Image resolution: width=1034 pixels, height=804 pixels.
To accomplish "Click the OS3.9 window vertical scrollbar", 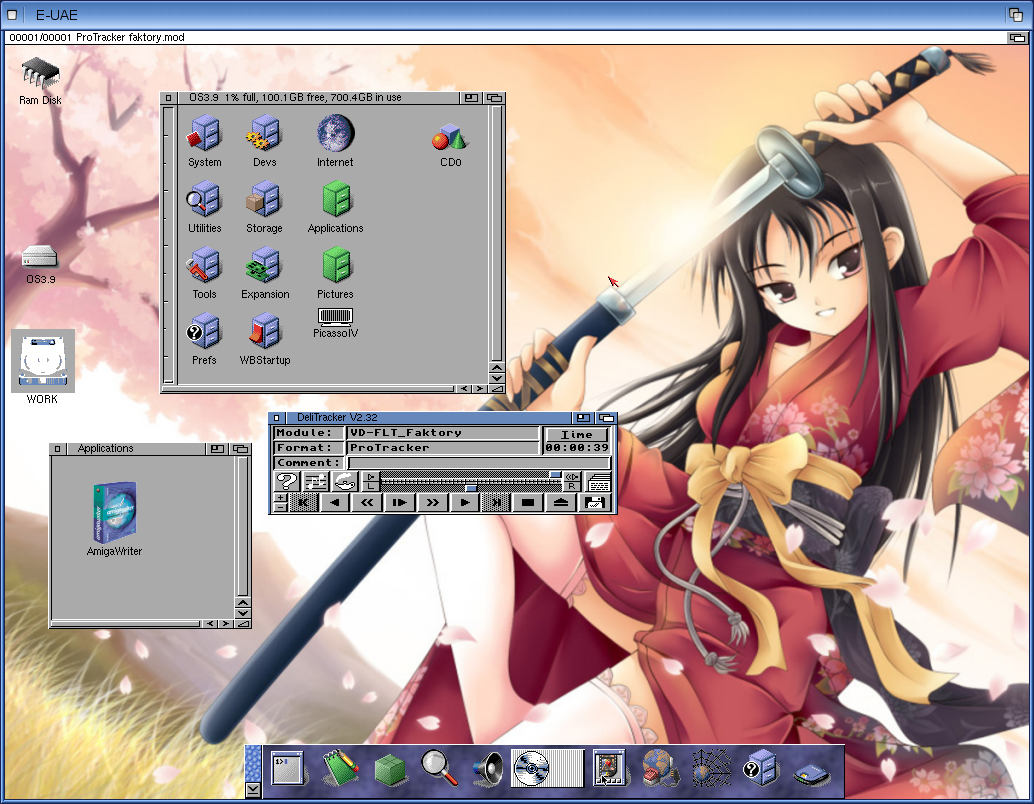I will point(497,233).
